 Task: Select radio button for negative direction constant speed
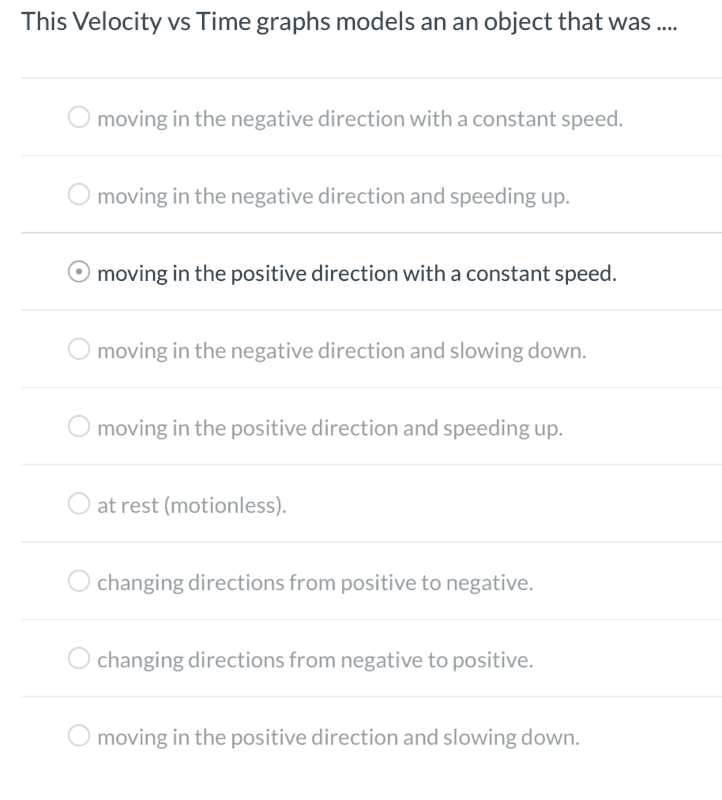click(x=80, y=118)
